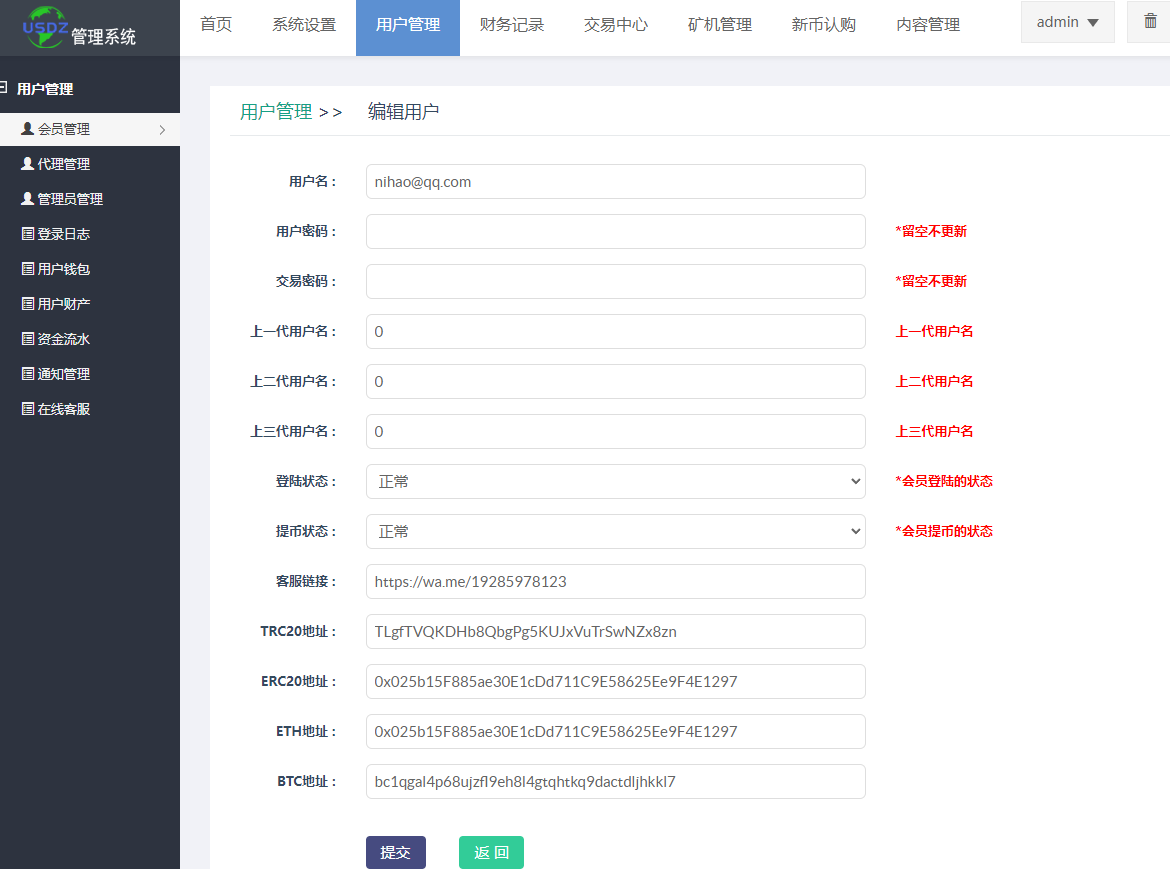Open the 登陆状态 status dropdown

(615, 481)
